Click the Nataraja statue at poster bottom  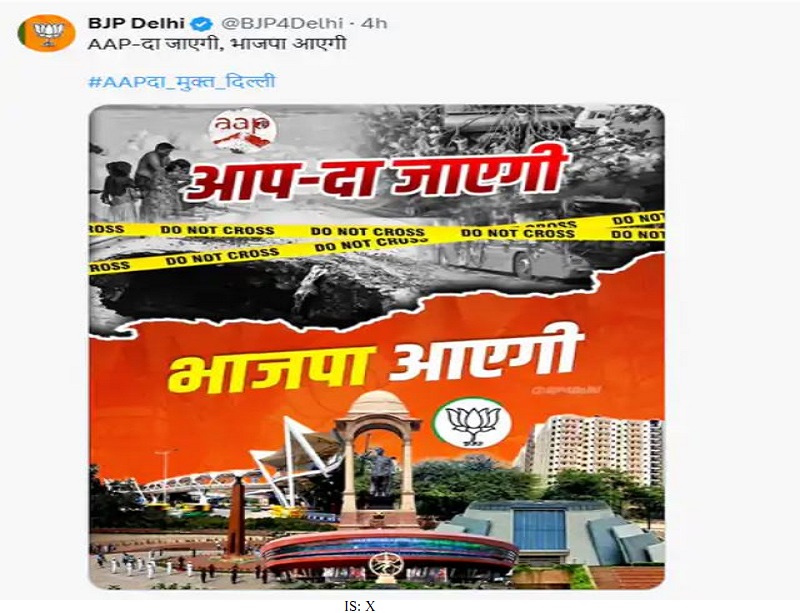[386, 567]
